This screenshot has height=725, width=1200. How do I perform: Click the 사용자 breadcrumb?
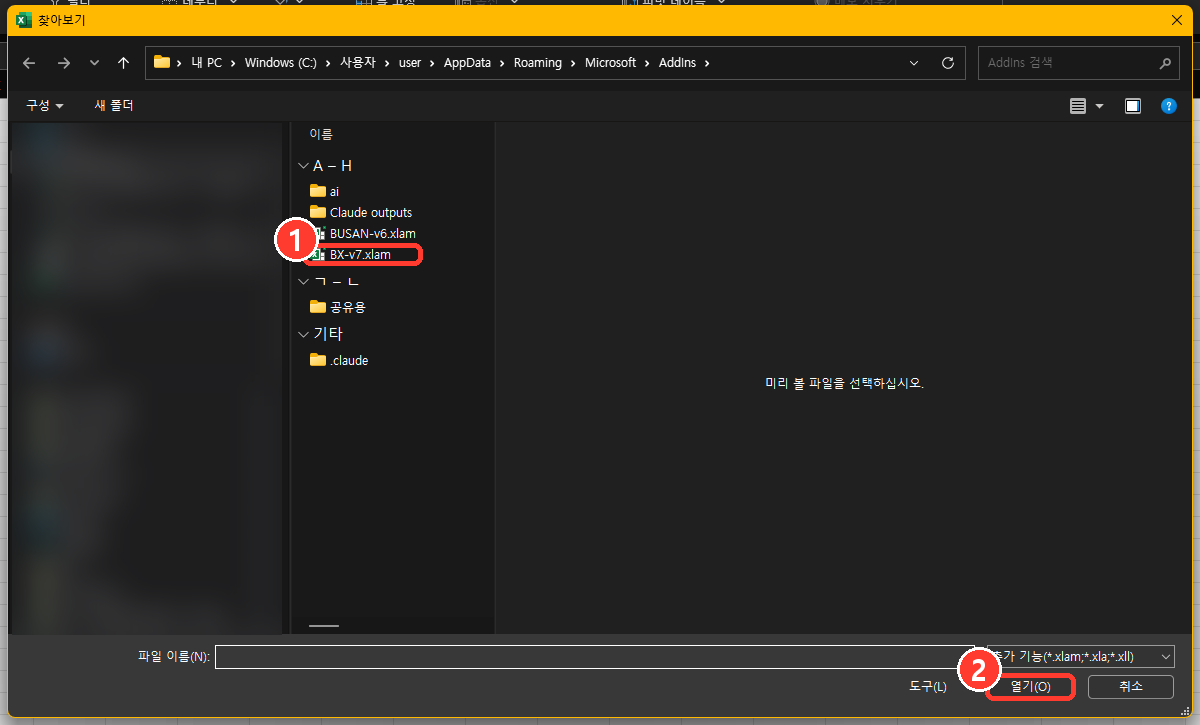point(359,62)
